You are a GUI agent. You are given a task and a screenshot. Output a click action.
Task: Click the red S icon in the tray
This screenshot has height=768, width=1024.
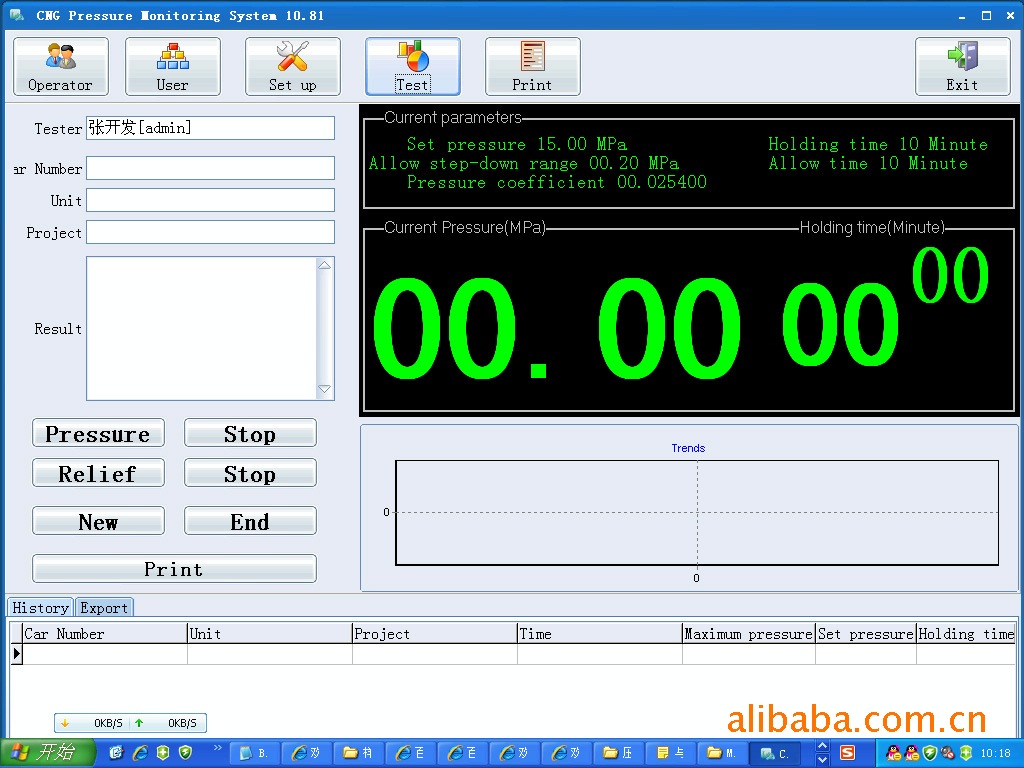847,751
